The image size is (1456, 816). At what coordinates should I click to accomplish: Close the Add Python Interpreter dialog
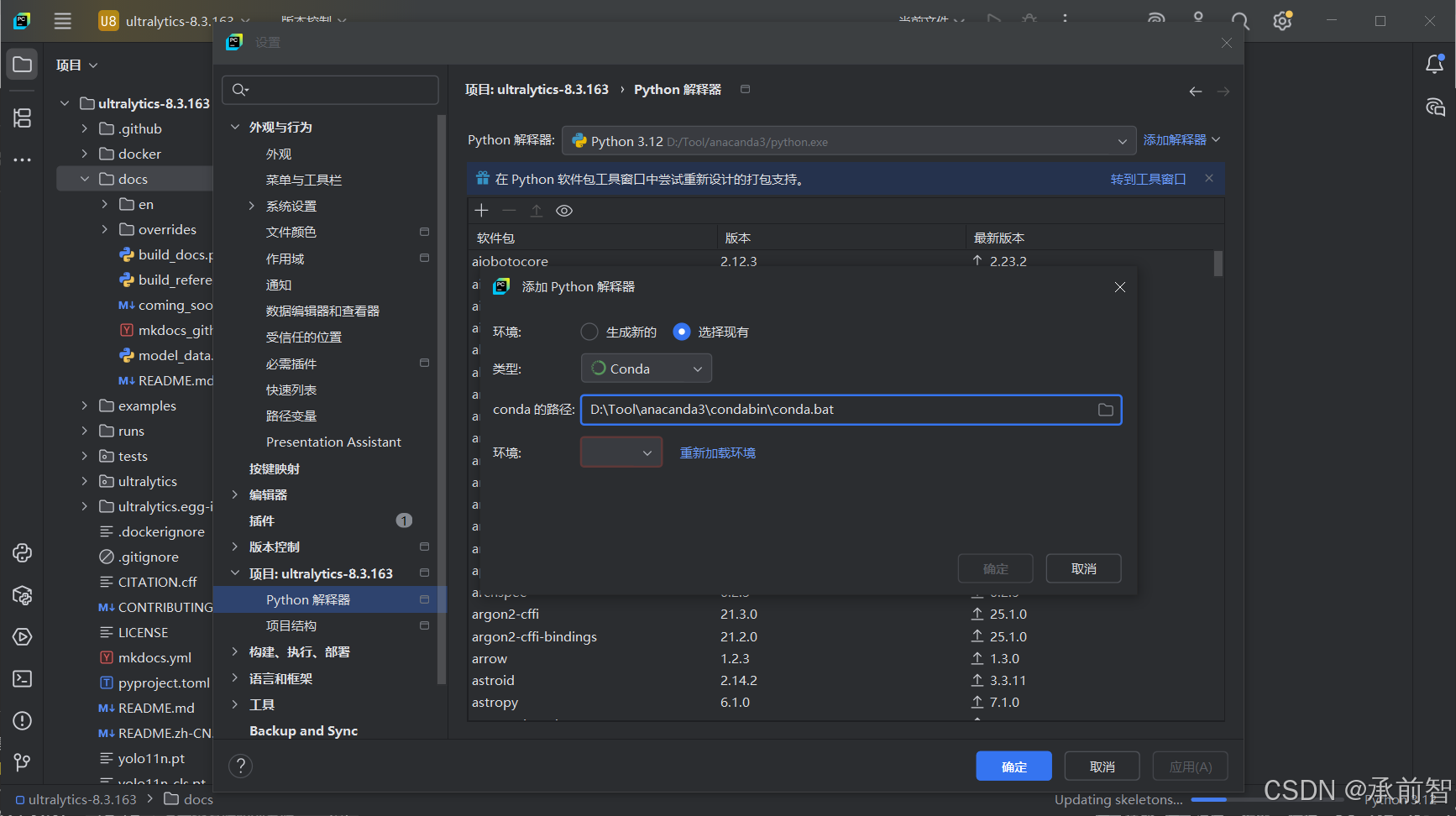click(x=1120, y=287)
